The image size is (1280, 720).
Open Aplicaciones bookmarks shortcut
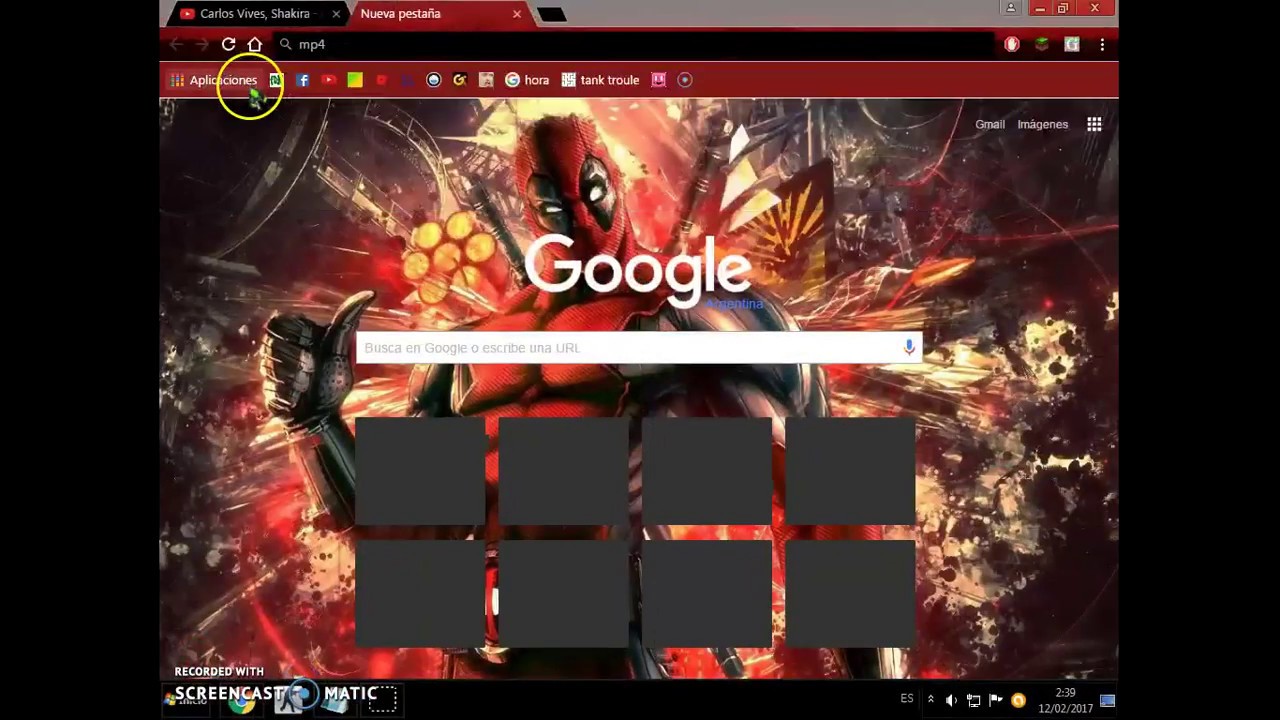pyautogui.click(x=213, y=80)
